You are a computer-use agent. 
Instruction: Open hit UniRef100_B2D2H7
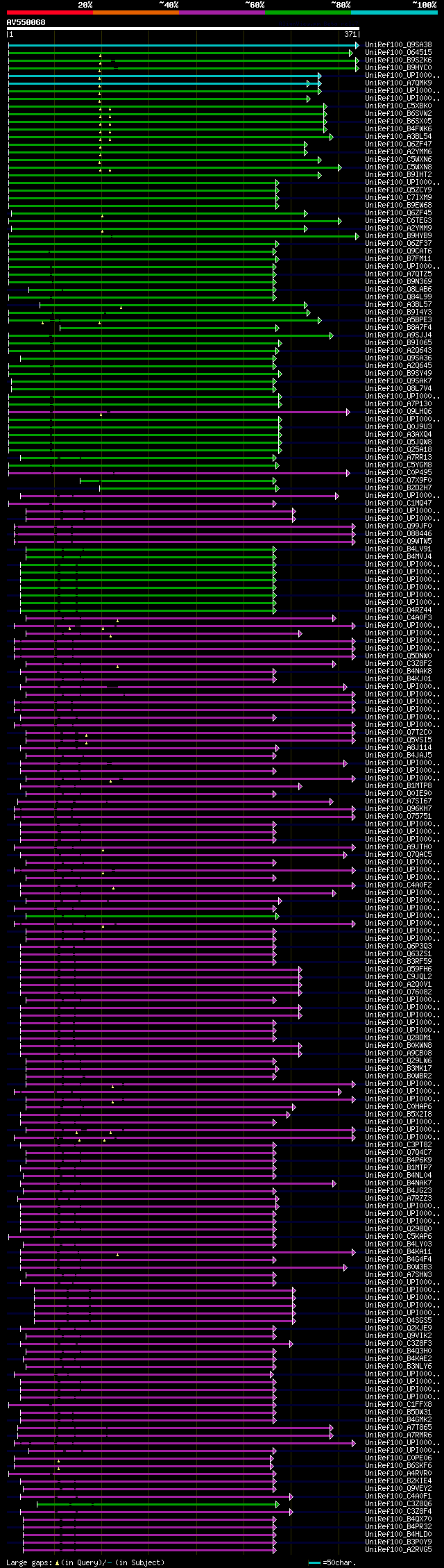(x=398, y=487)
